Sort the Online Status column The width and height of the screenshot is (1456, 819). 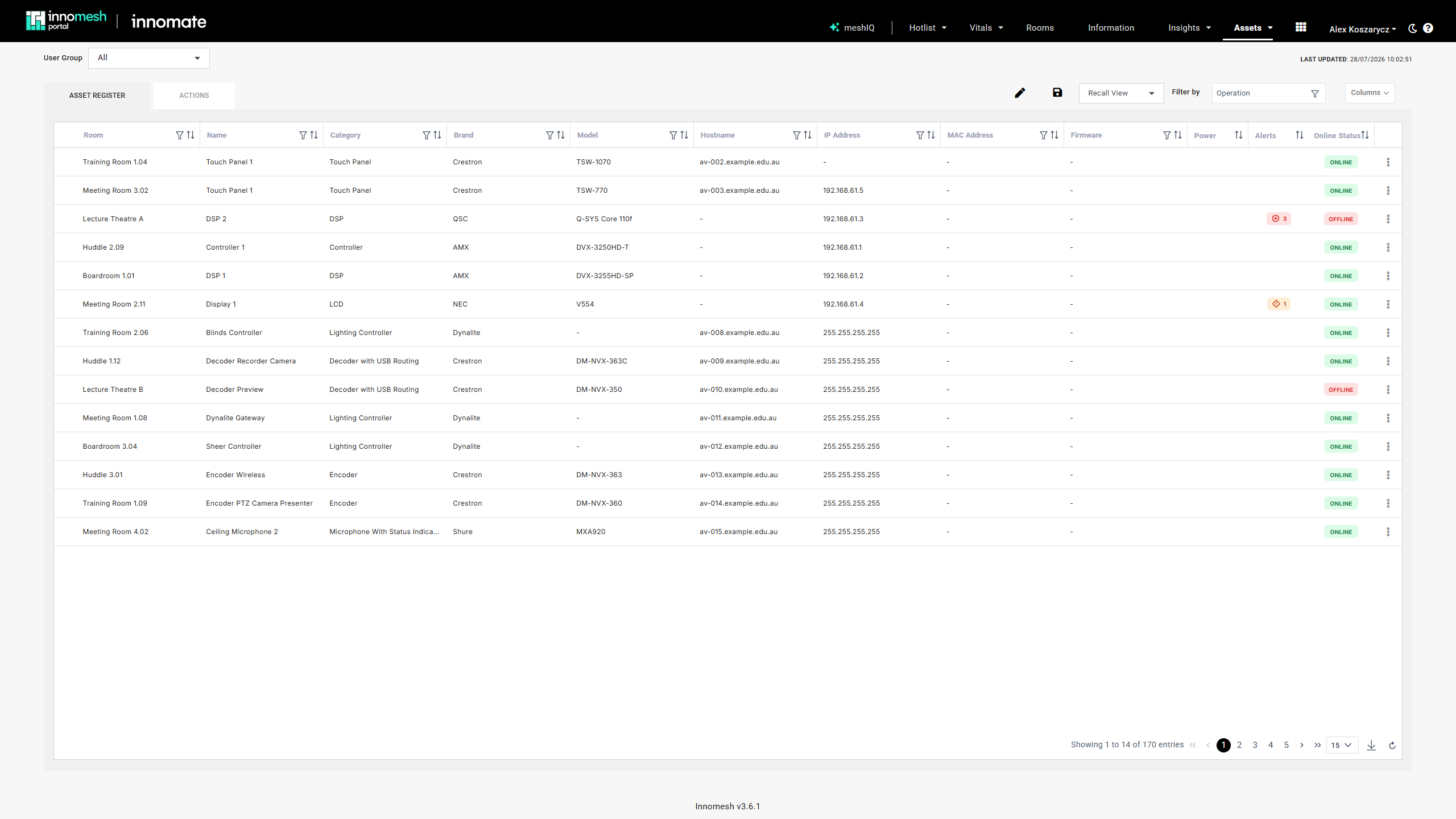click(x=1365, y=135)
